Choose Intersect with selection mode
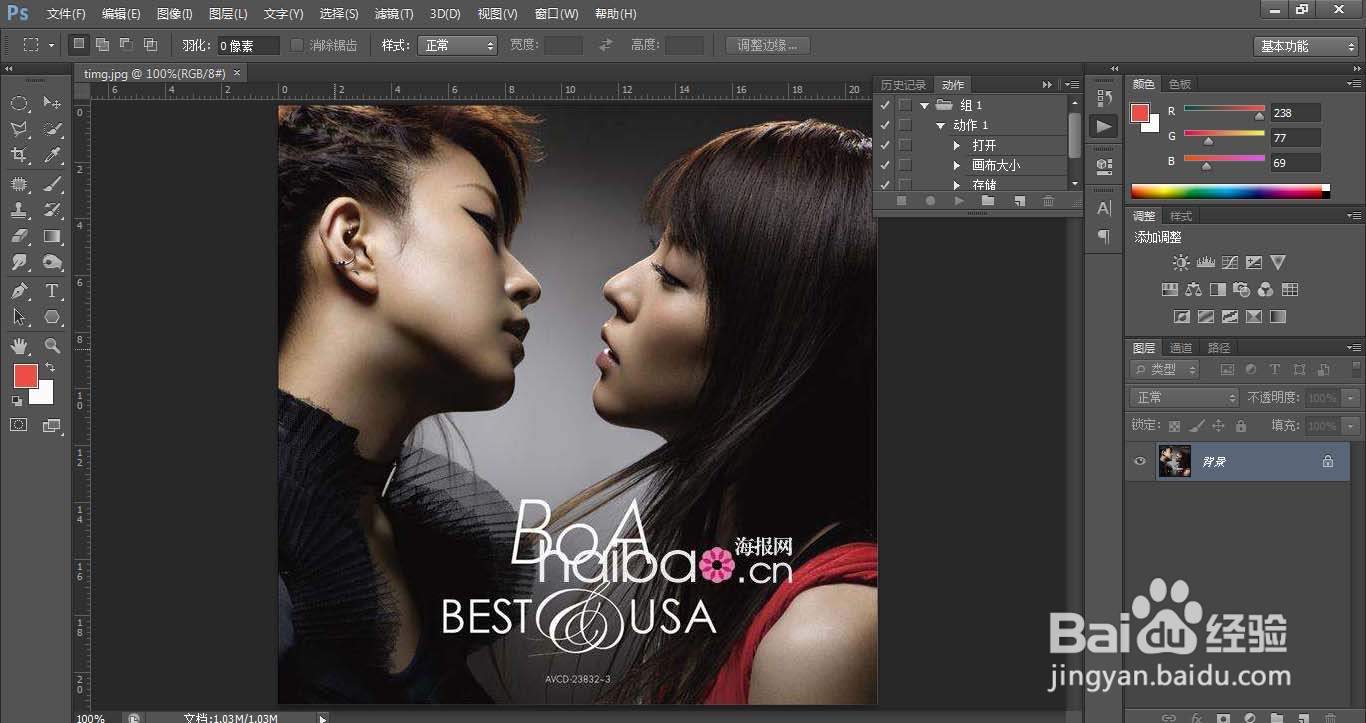The image size is (1366, 723). click(150, 45)
